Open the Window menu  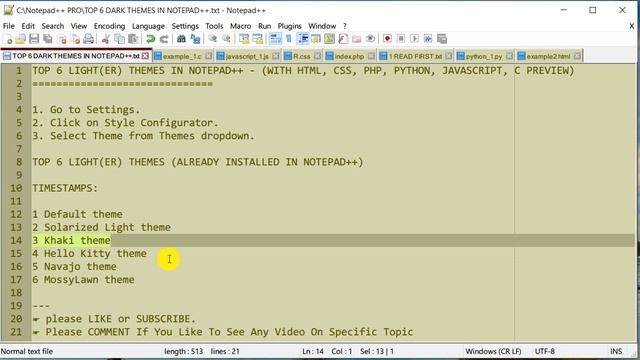click(x=322, y=26)
